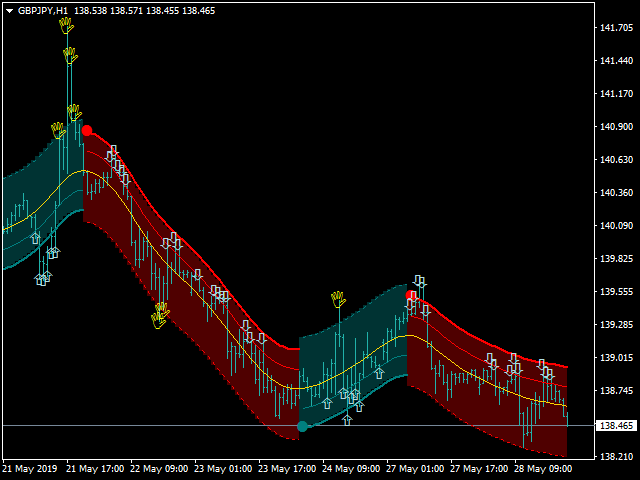Click the yellow hand icon at 24 May

pyautogui.click(x=338, y=299)
